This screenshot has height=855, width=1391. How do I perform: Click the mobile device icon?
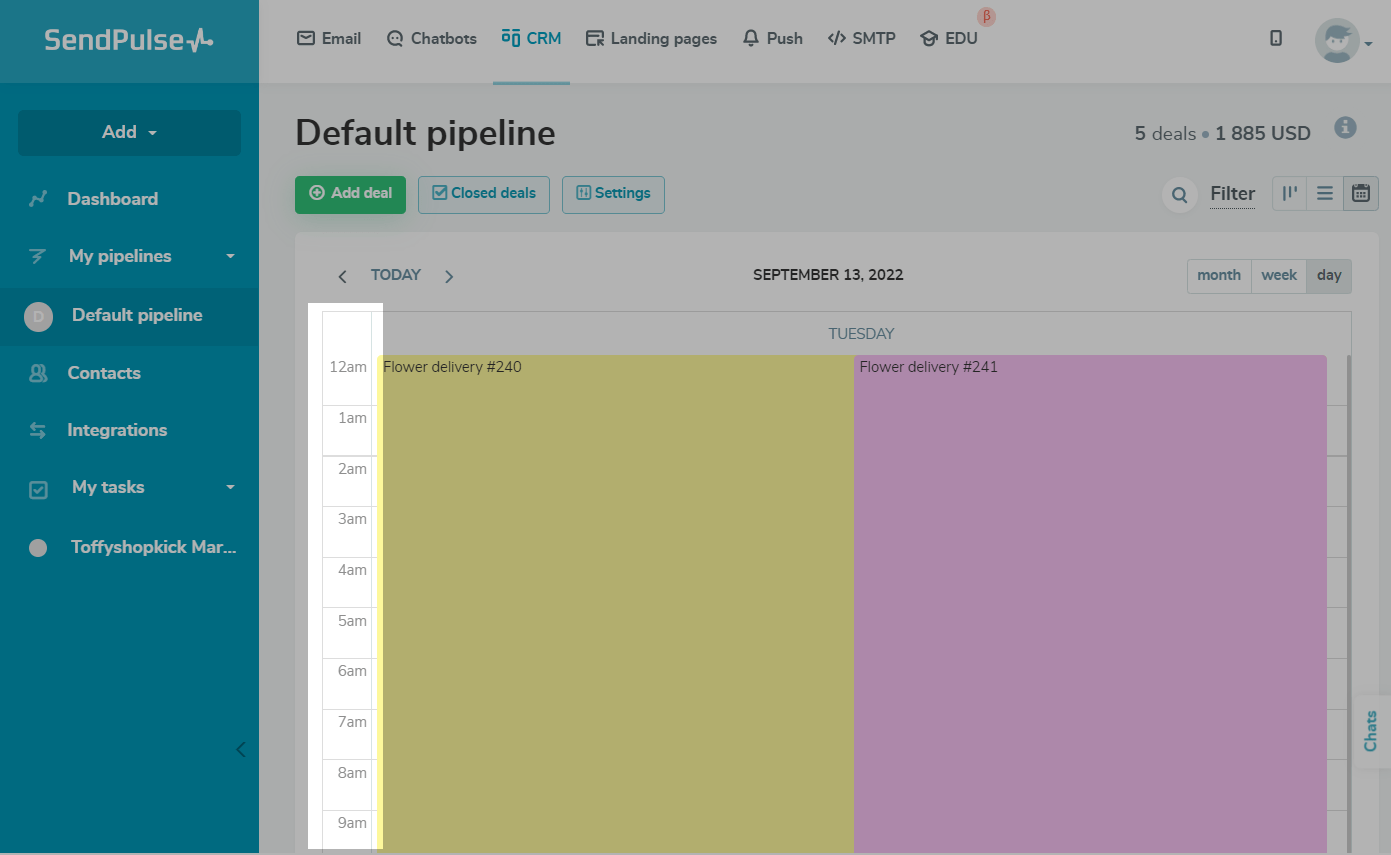(1276, 39)
